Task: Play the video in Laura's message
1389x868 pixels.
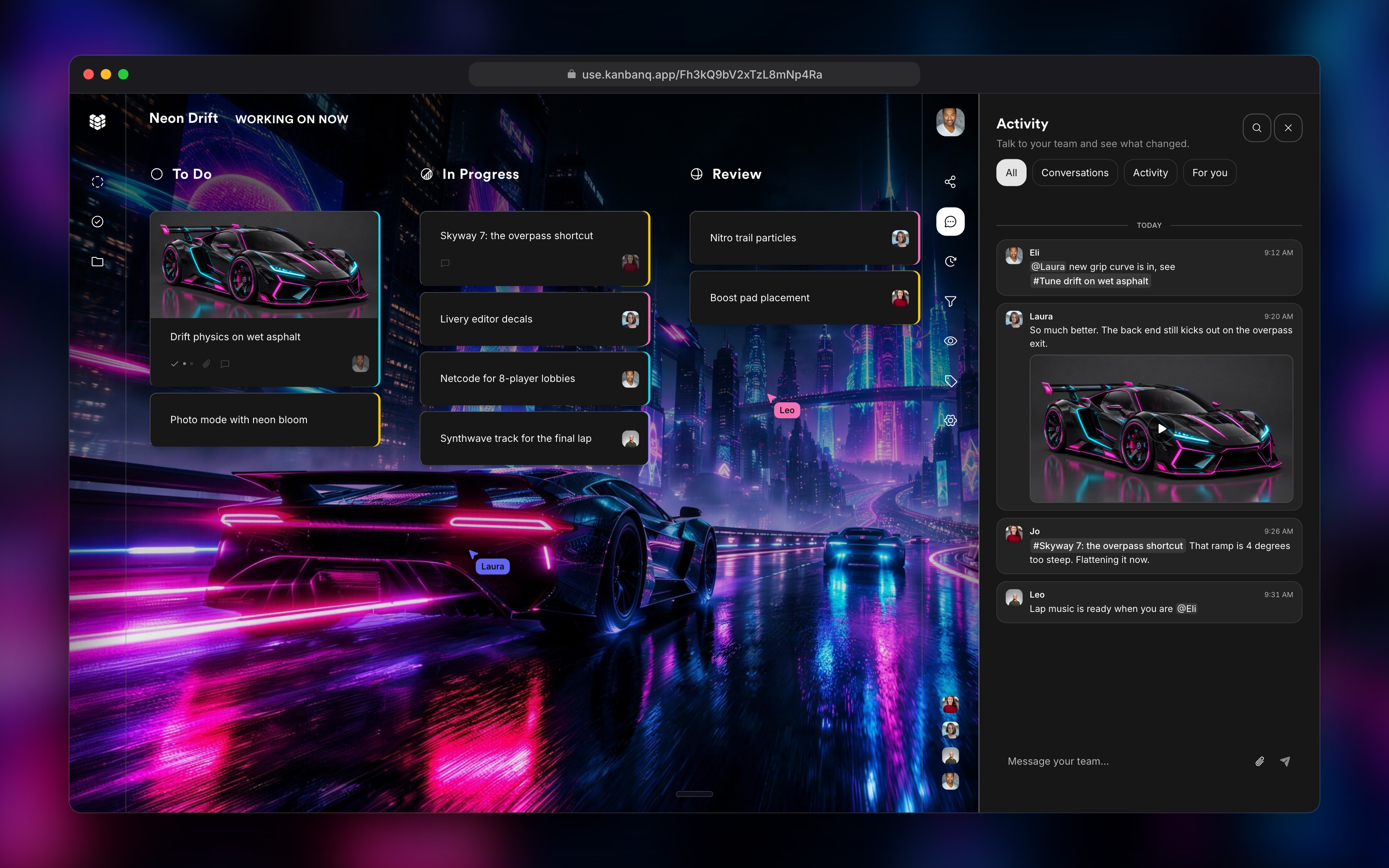Action: pyautogui.click(x=1162, y=429)
